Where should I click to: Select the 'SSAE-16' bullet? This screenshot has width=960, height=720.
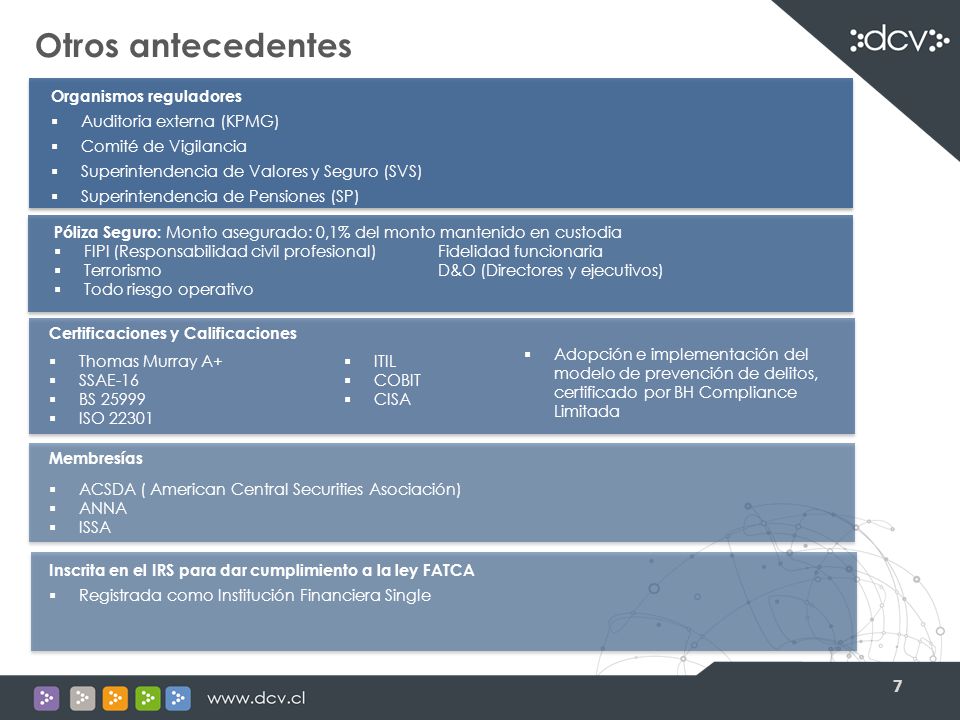tap(108, 380)
